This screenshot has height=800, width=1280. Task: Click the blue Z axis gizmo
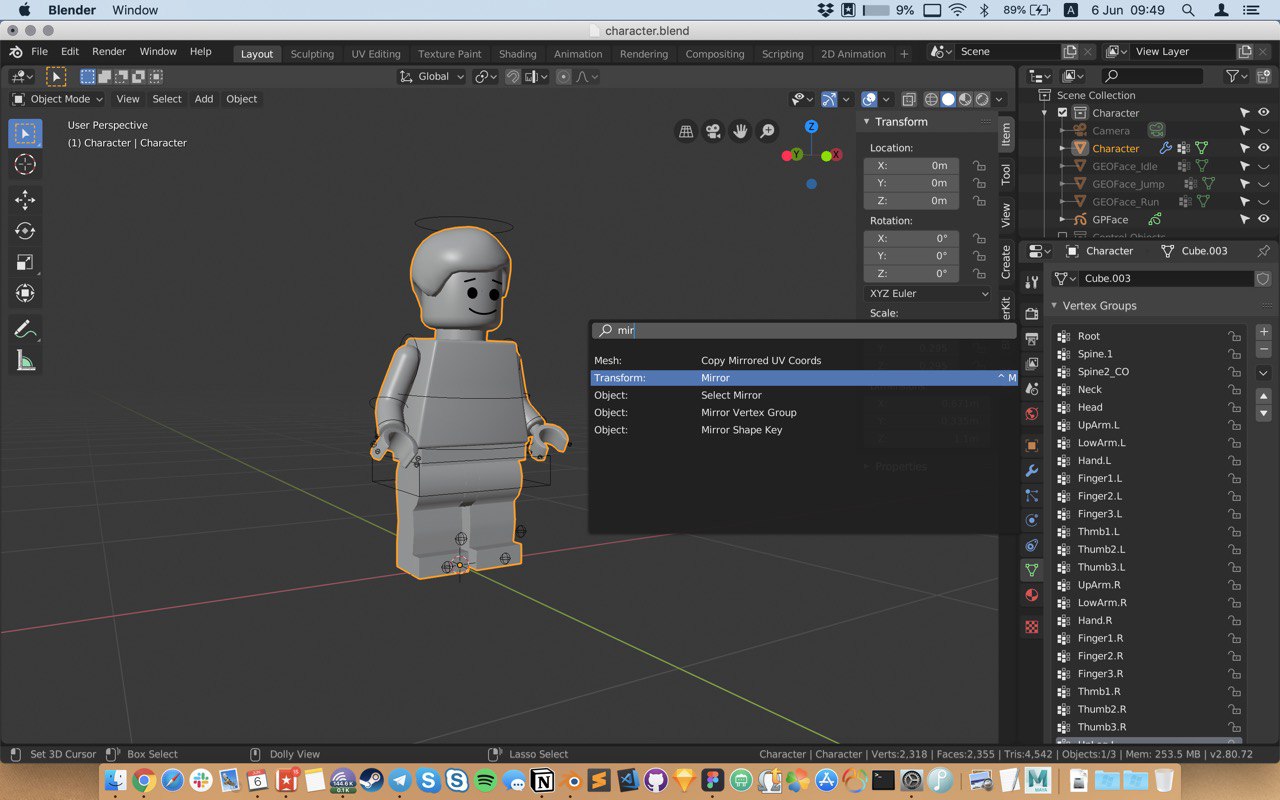(x=811, y=127)
